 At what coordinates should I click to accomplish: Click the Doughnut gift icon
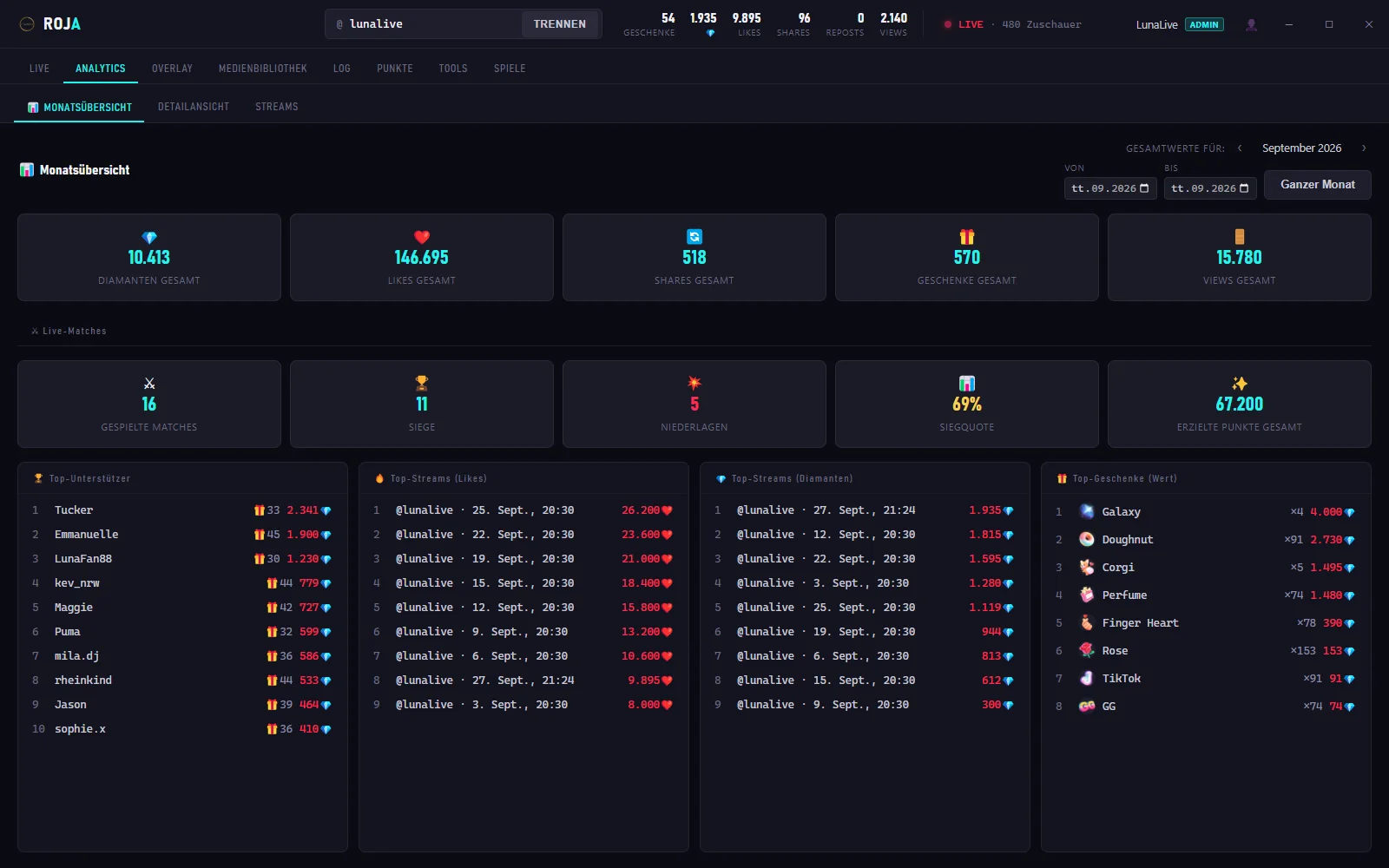coord(1087,539)
